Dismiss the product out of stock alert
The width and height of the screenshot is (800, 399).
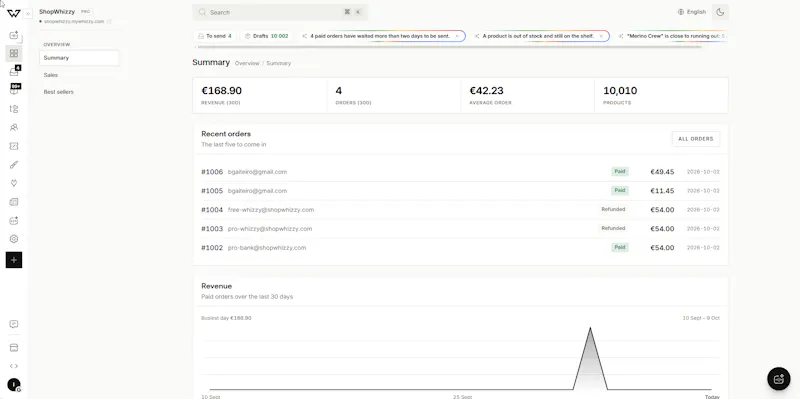601,36
